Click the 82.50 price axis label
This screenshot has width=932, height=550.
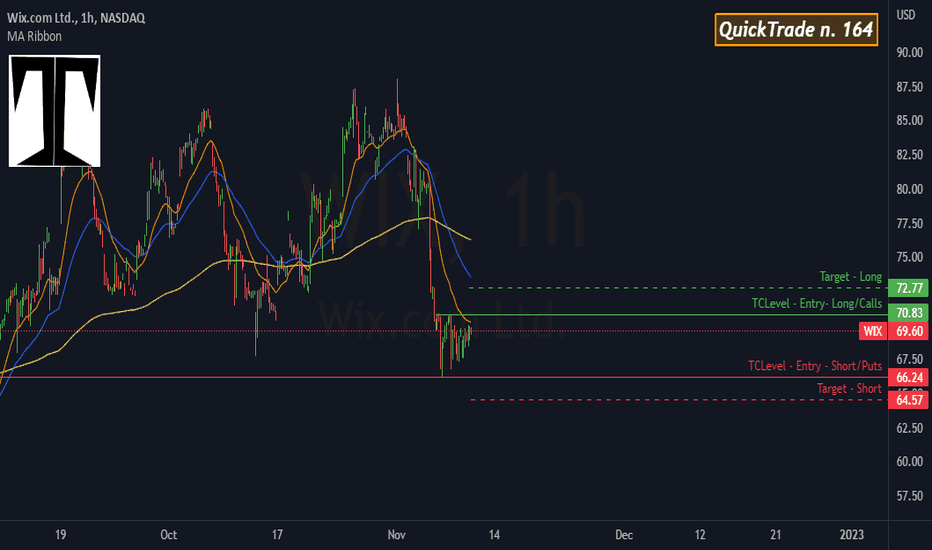[x=909, y=155]
